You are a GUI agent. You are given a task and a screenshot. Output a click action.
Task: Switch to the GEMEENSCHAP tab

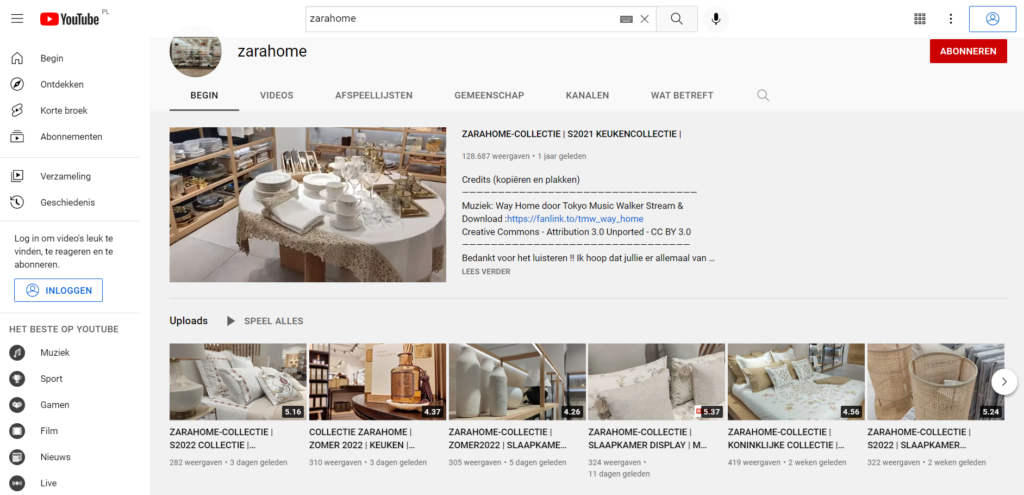click(489, 95)
